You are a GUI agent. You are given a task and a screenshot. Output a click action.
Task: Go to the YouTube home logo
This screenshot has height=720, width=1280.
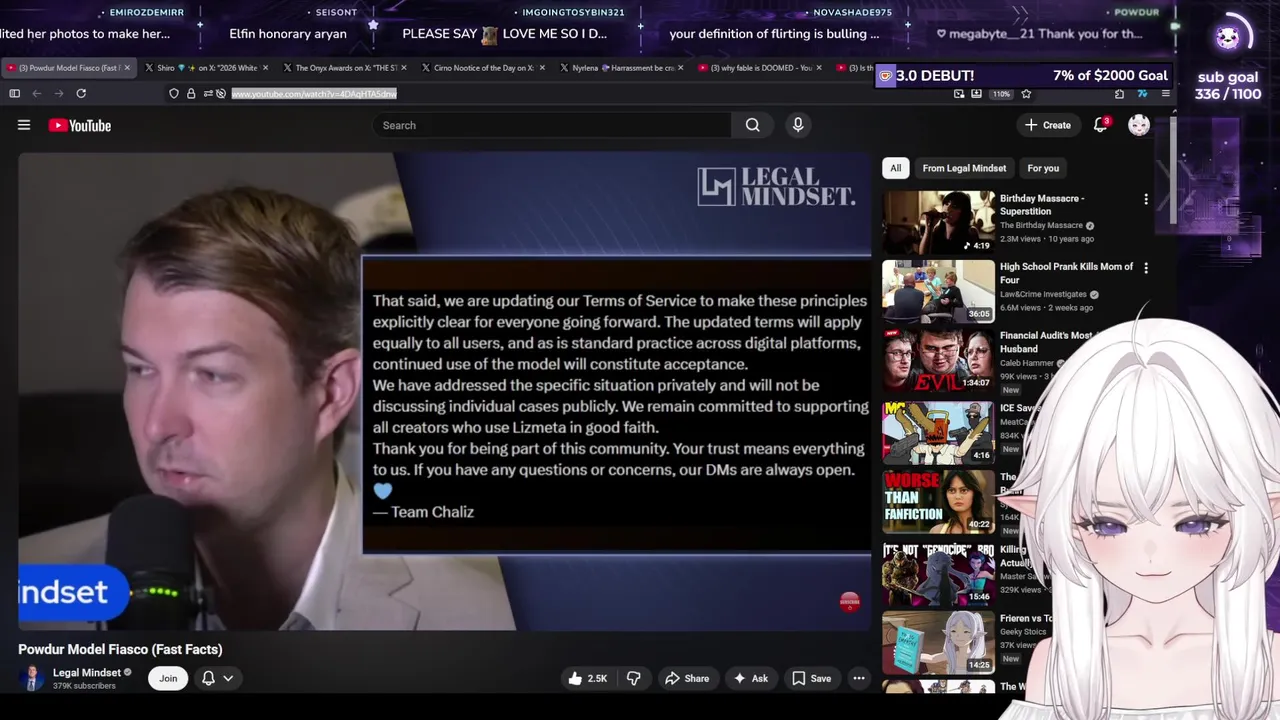79,125
